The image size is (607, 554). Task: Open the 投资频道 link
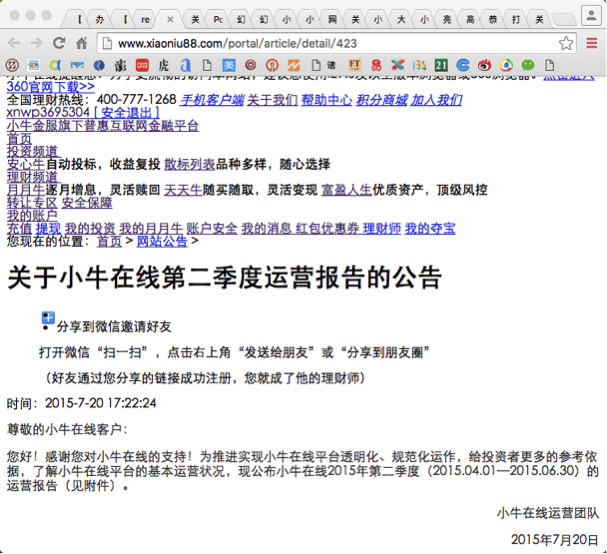tap(32, 151)
